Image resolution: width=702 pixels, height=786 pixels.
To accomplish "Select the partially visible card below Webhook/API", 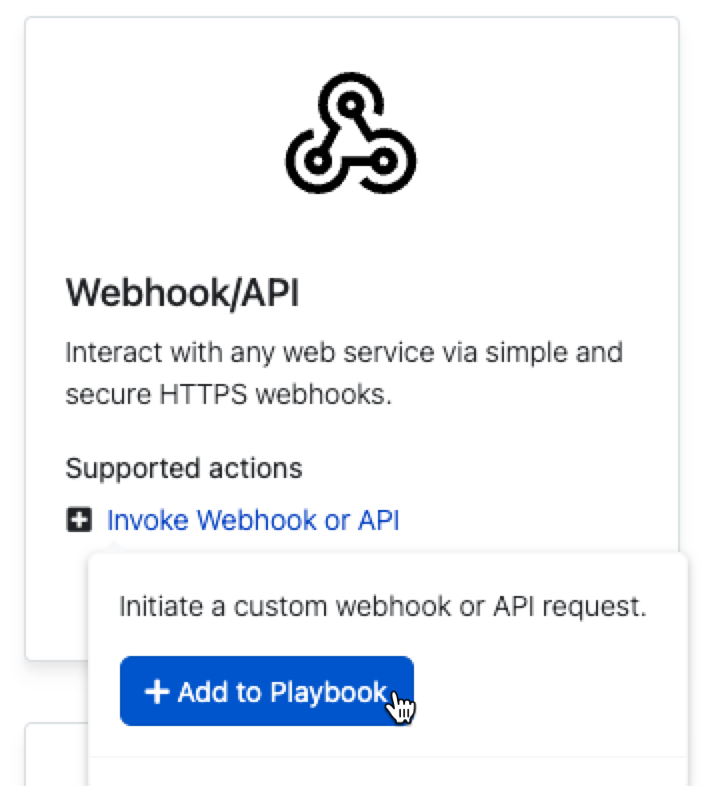I will (x=56, y=755).
